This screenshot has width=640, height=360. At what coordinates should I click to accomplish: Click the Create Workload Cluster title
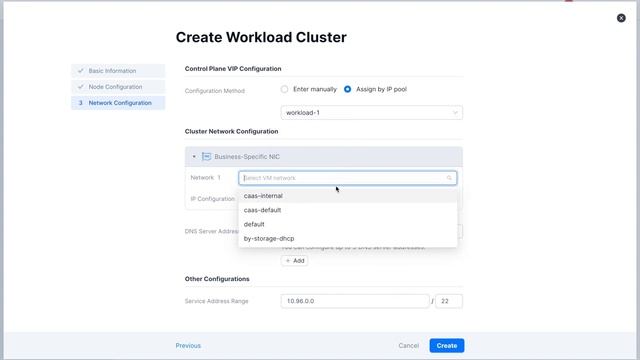tap(261, 37)
